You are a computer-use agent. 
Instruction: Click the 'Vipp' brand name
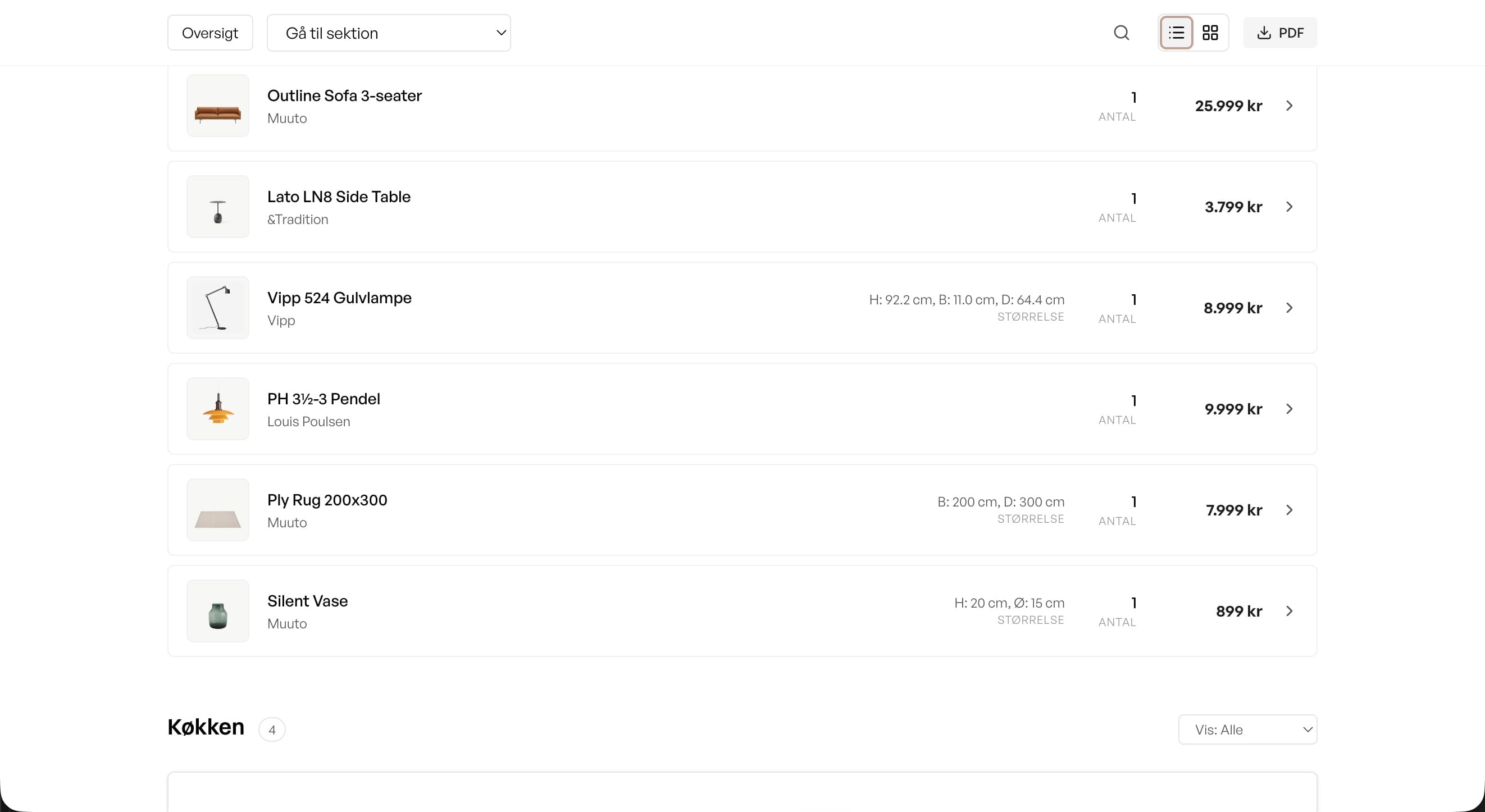tap(281, 321)
